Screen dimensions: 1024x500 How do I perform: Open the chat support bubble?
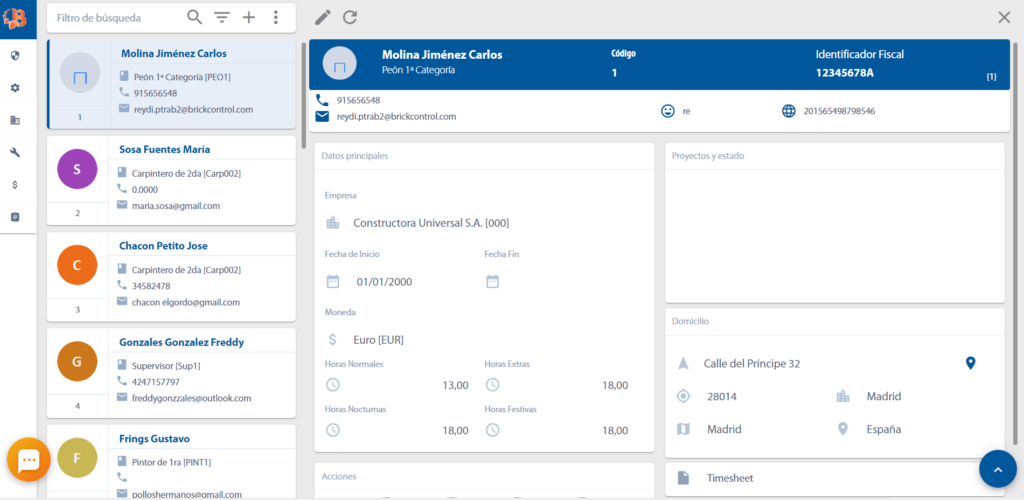pos(29,460)
